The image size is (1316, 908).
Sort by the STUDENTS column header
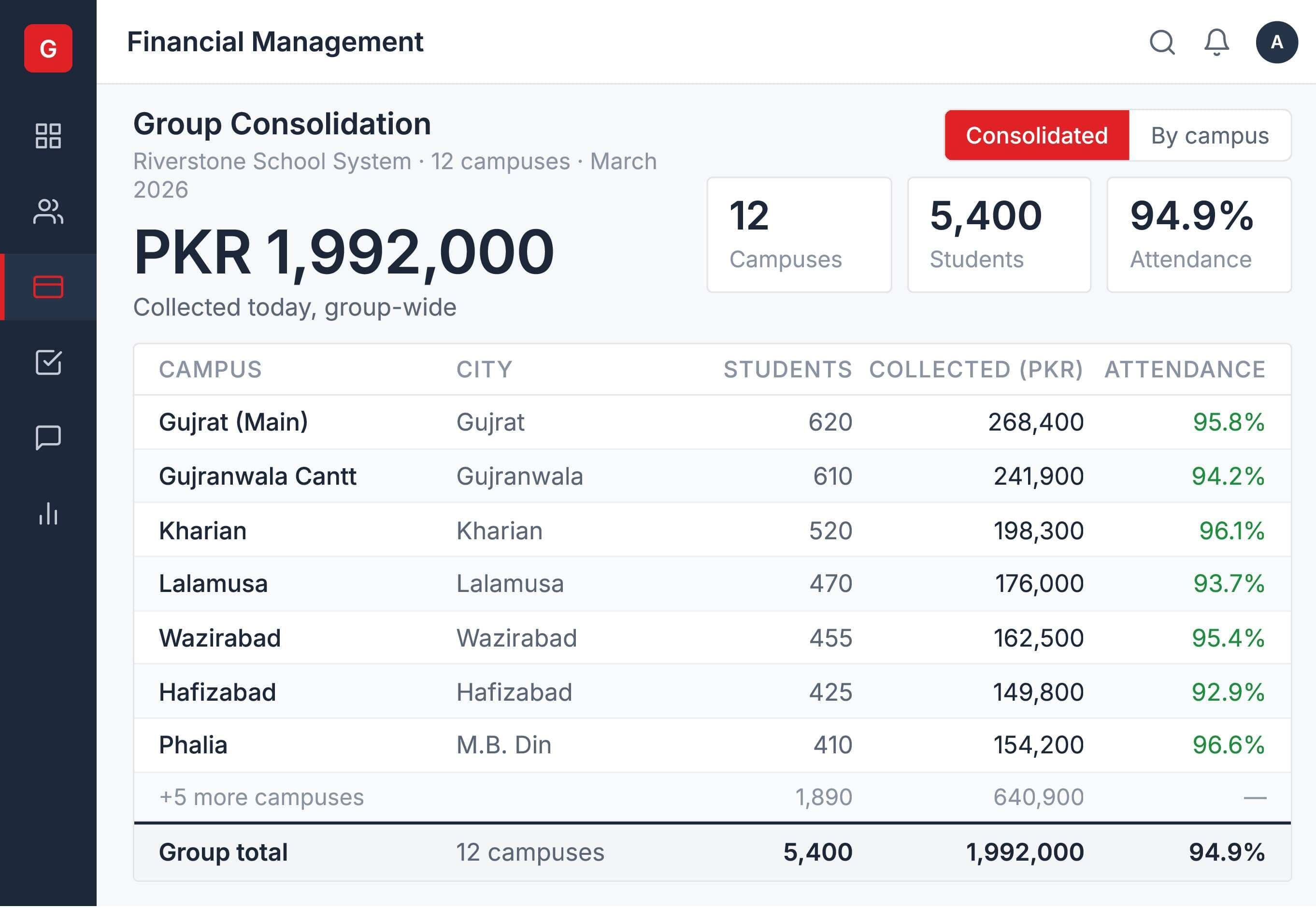pos(787,370)
